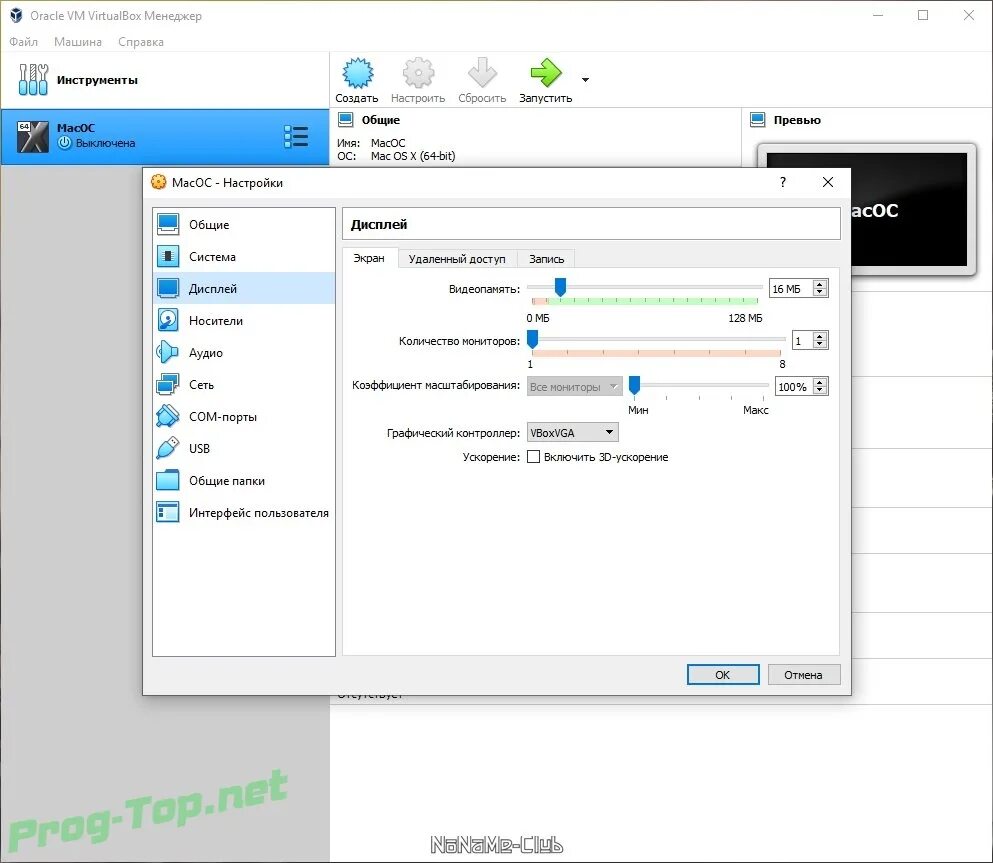Click the Выключена status text
Screen dimensions: 993x863
pos(105,143)
